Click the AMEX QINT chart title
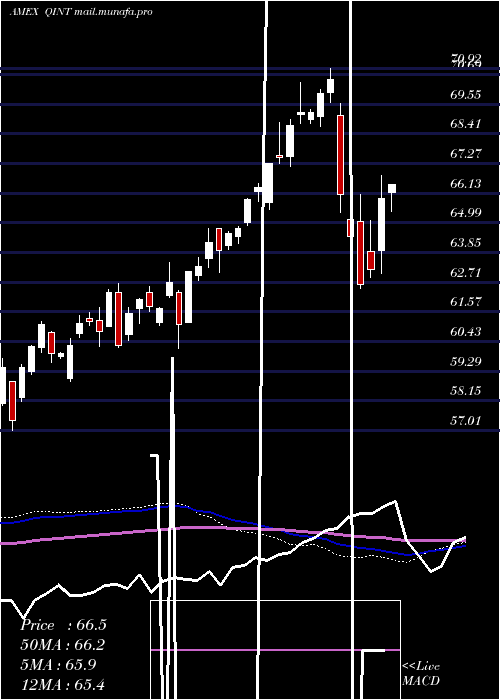 pos(81,12)
